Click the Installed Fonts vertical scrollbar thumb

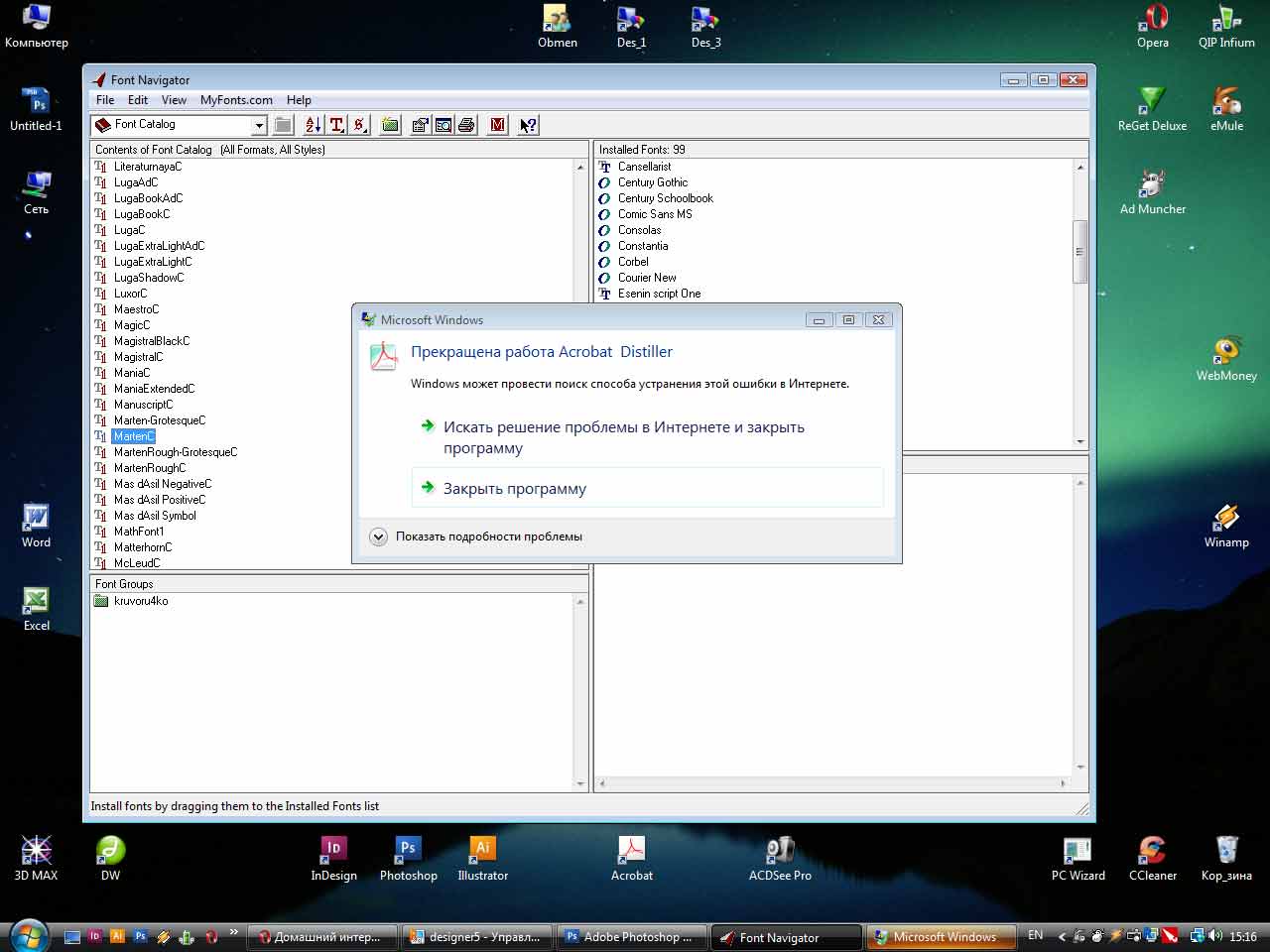(x=1080, y=252)
